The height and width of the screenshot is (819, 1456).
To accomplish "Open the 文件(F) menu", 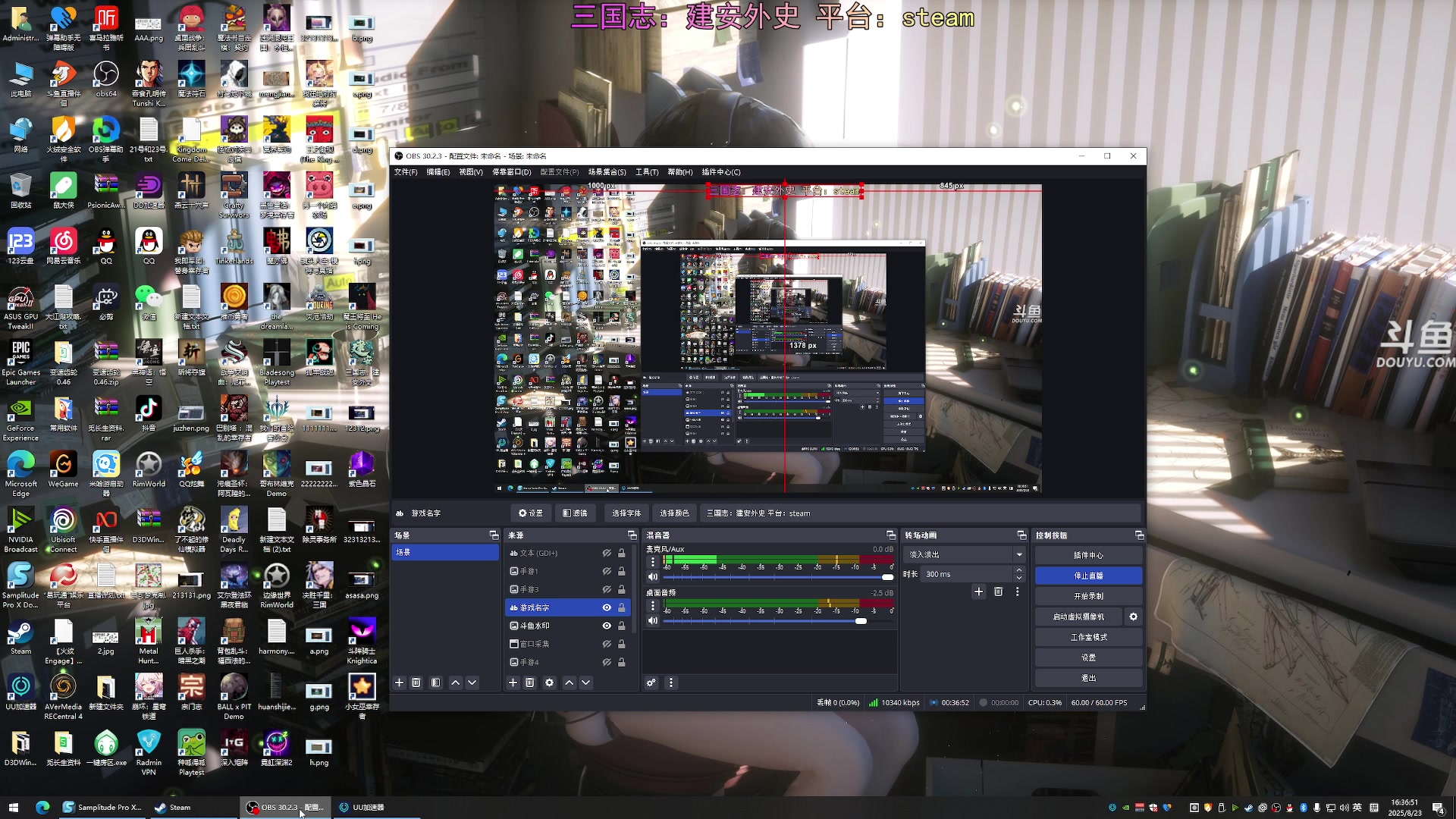I will pyautogui.click(x=406, y=172).
